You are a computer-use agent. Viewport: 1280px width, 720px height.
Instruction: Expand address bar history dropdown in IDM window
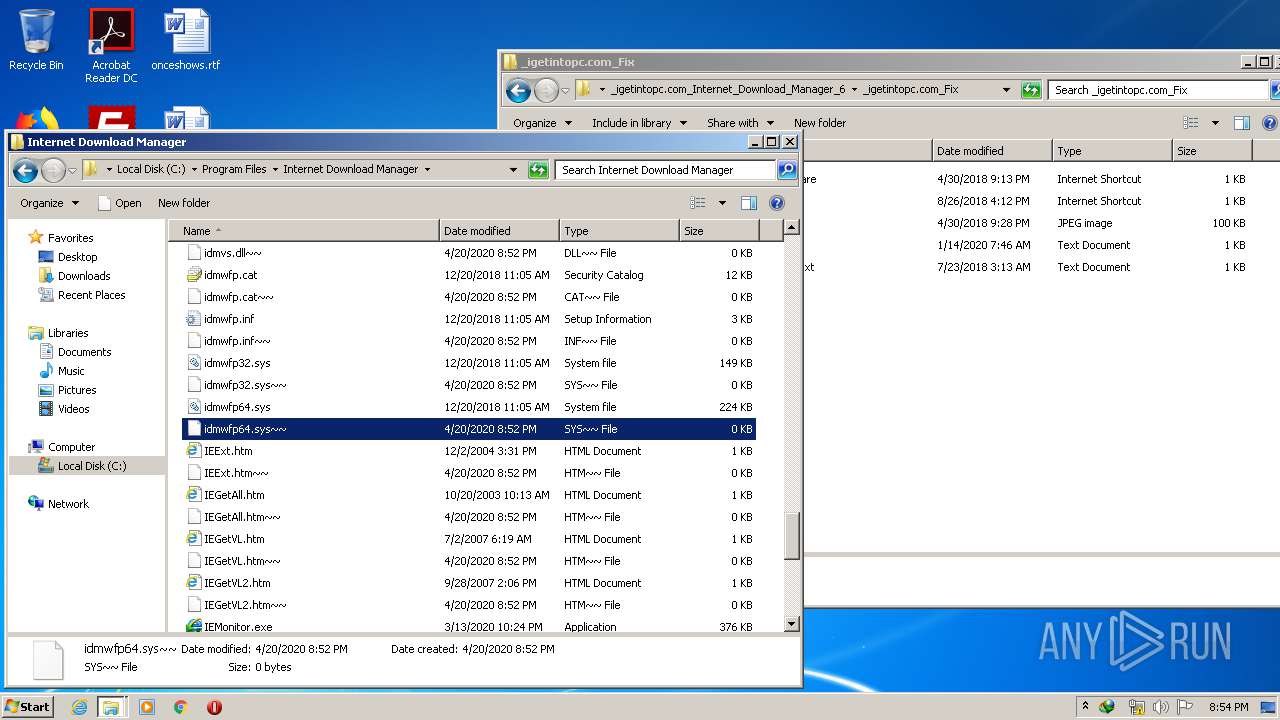513,170
